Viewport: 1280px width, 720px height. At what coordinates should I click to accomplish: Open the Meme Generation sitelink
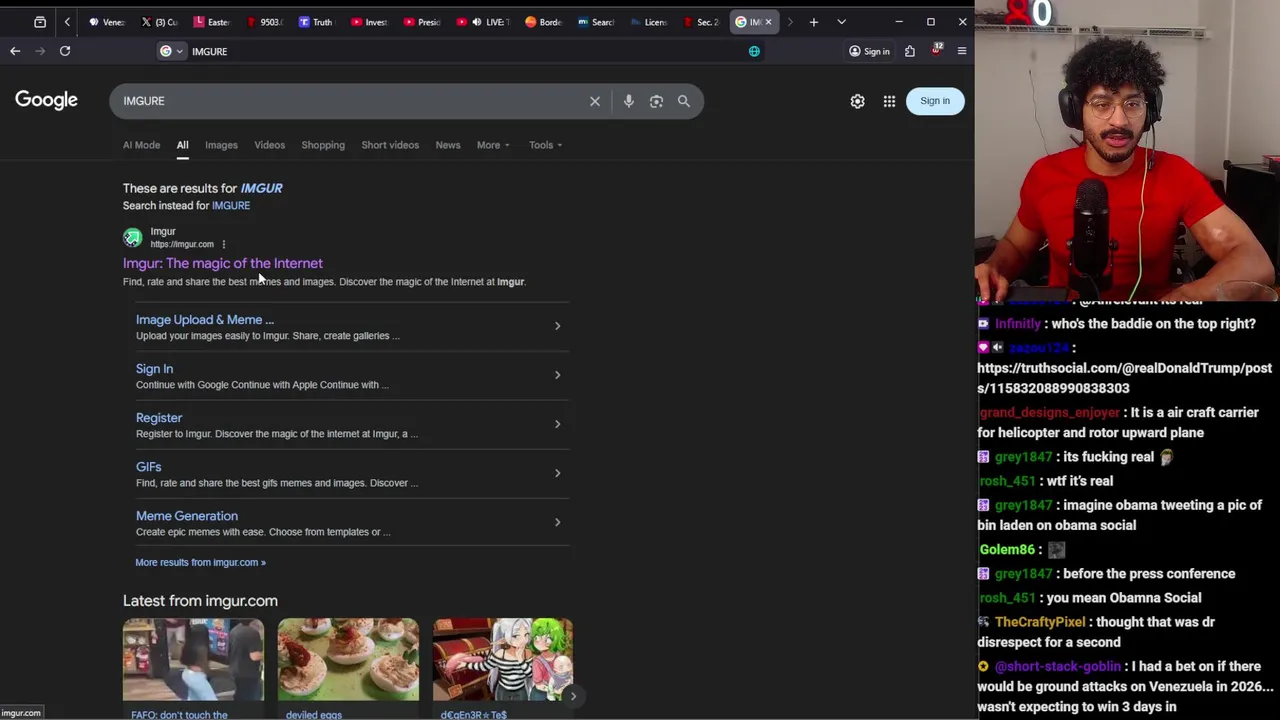click(187, 516)
